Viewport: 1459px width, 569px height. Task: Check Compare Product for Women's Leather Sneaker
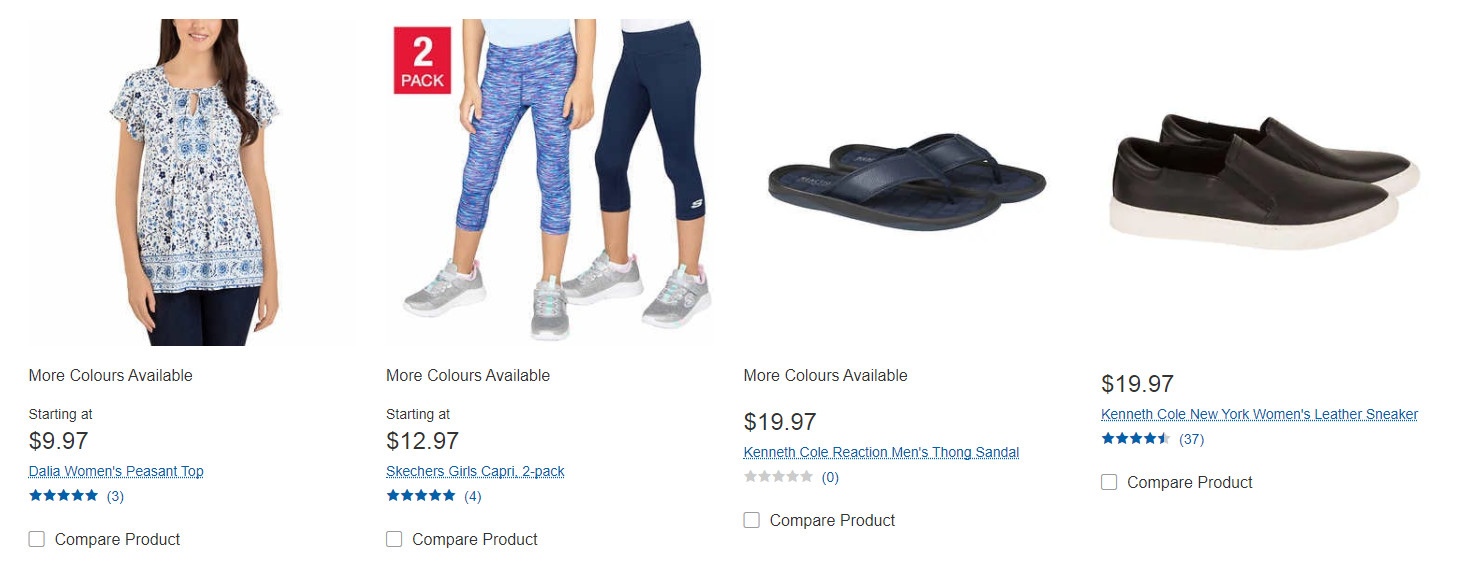tap(1109, 482)
